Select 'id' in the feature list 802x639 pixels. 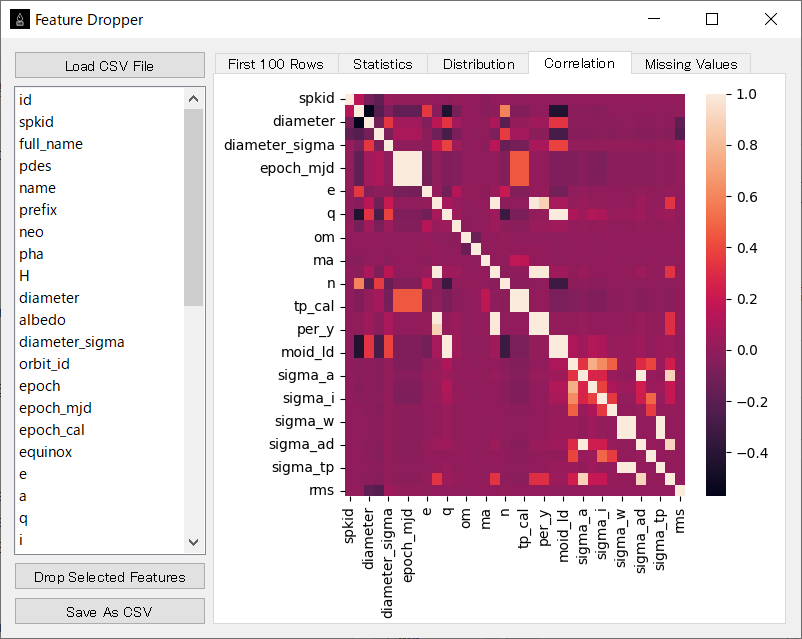coord(100,100)
